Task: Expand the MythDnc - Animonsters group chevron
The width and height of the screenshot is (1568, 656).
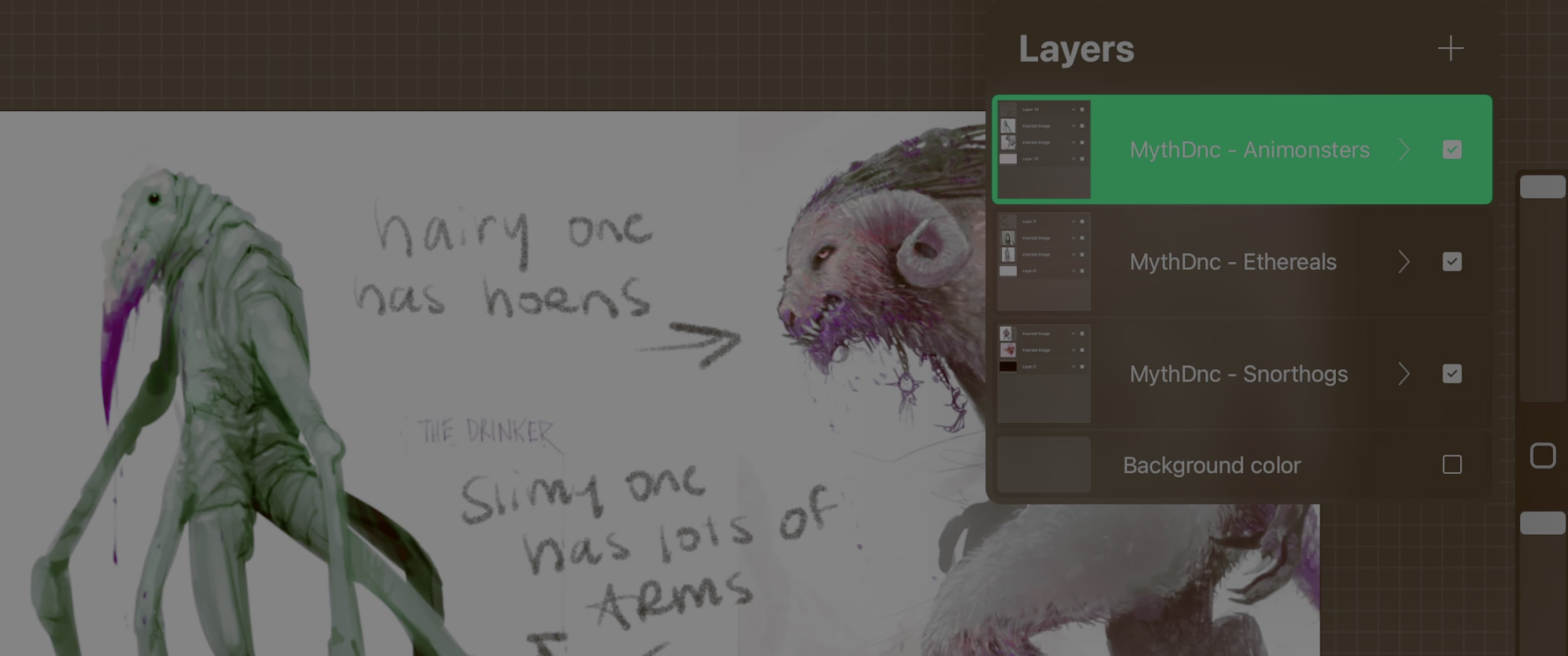Action: pyautogui.click(x=1404, y=150)
